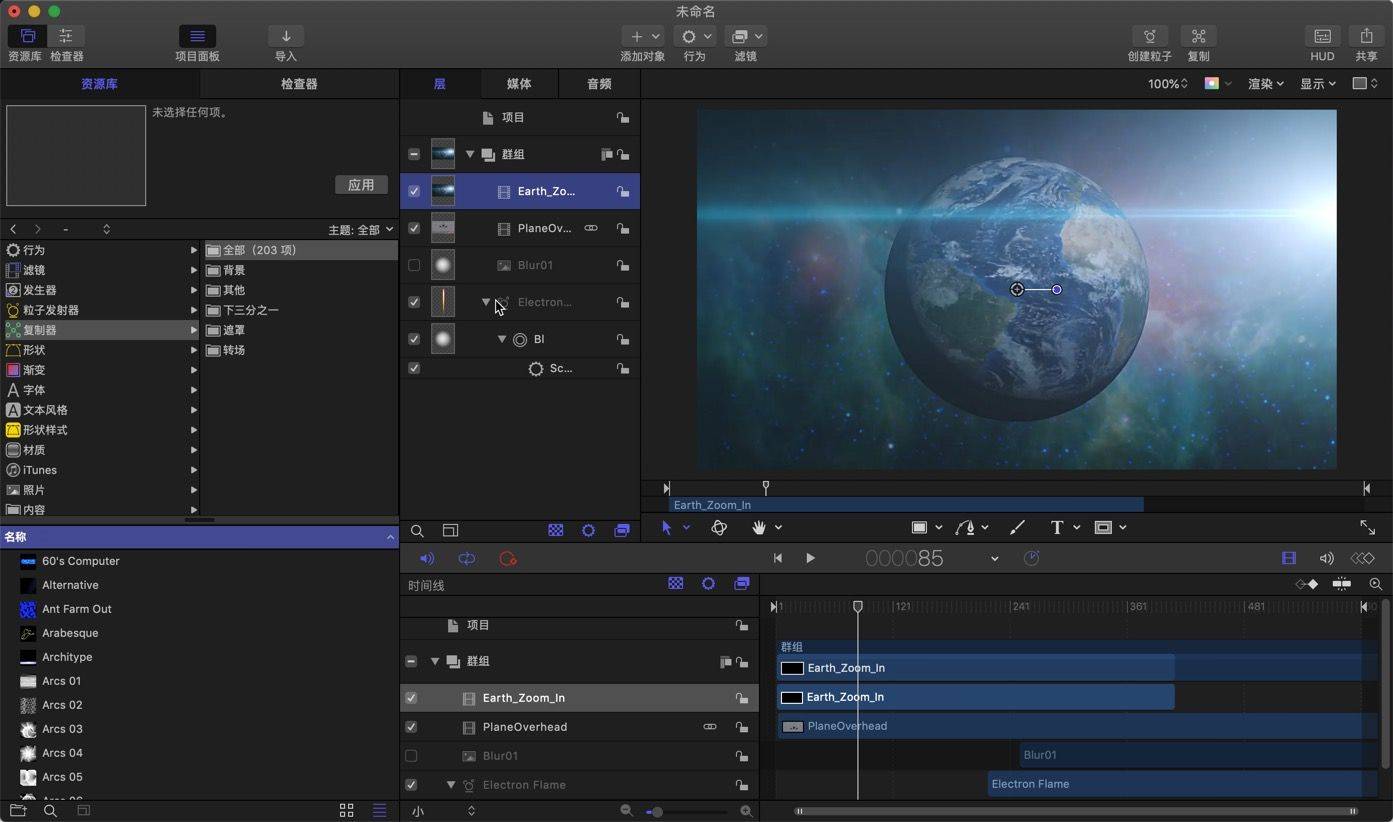Image resolution: width=1393 pixels, height=822 pixels.
Task: Enable the Blur01 layer checkbox
Action: (413, 265)
